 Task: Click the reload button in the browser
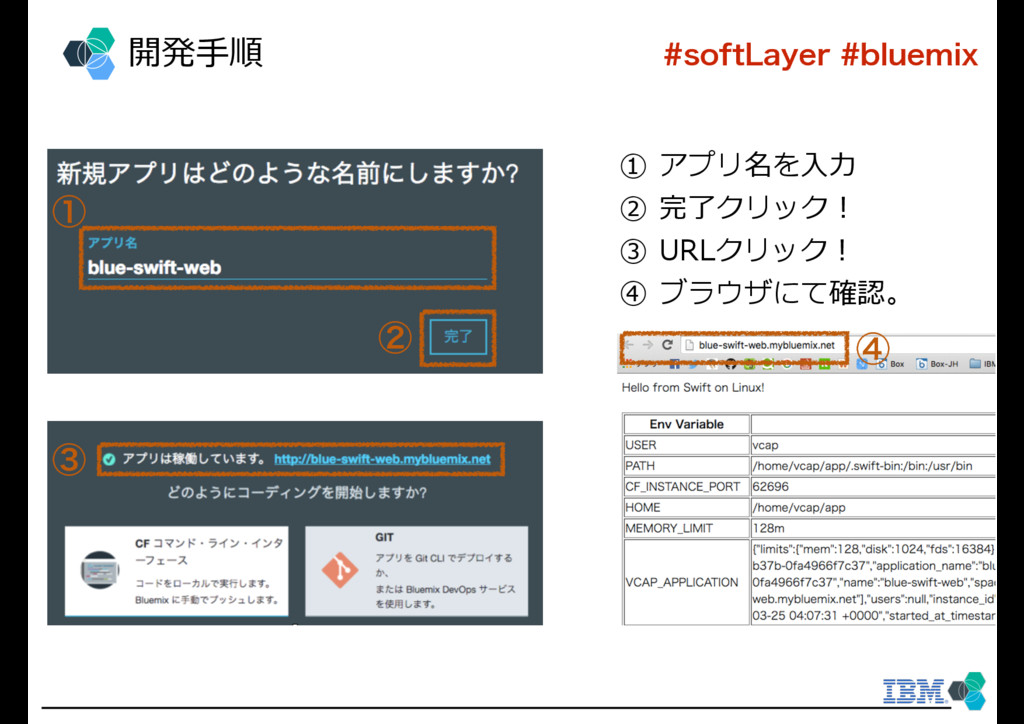(x=667, y=345)
